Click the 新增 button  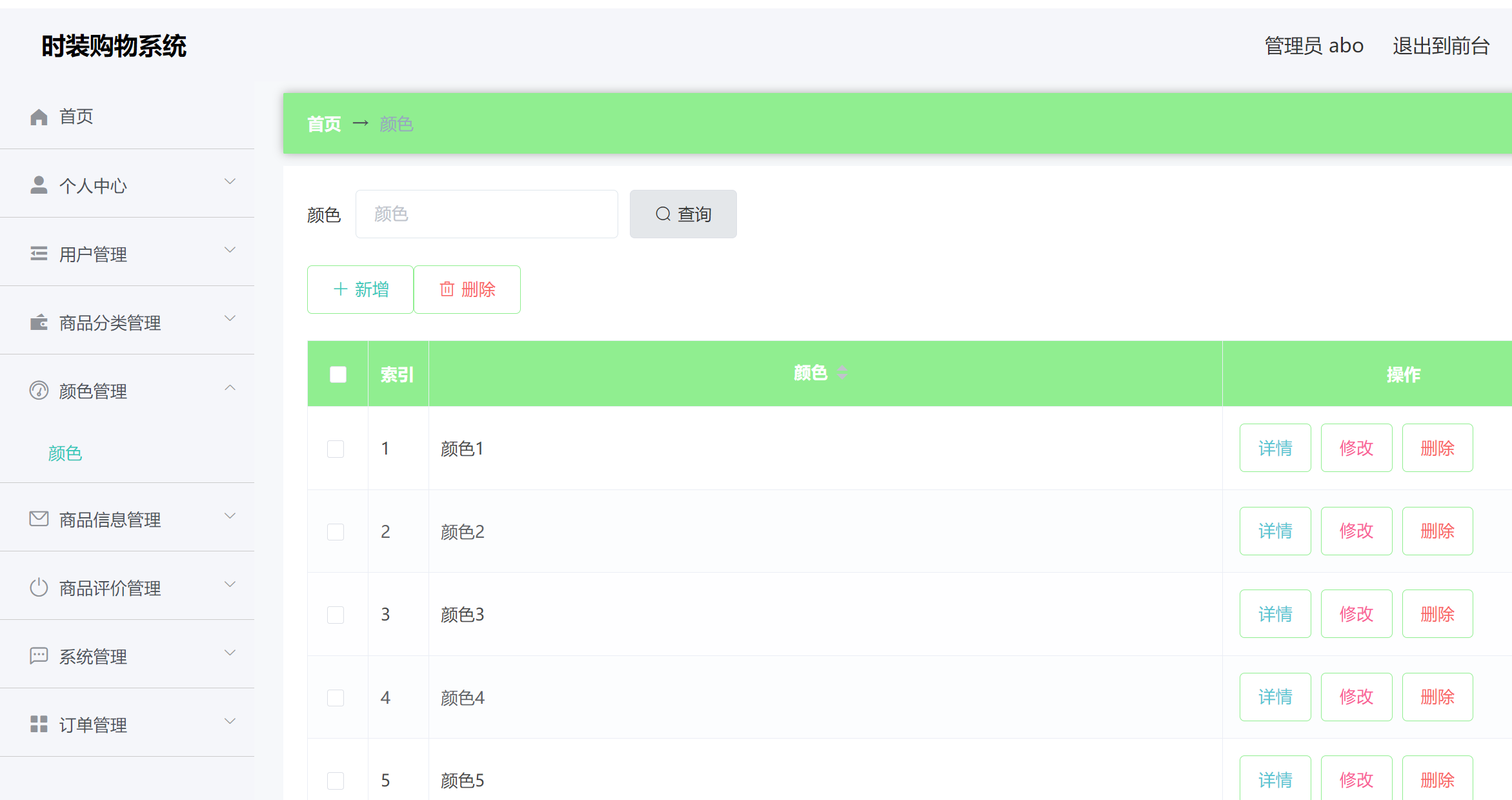[x=360, y=289]
